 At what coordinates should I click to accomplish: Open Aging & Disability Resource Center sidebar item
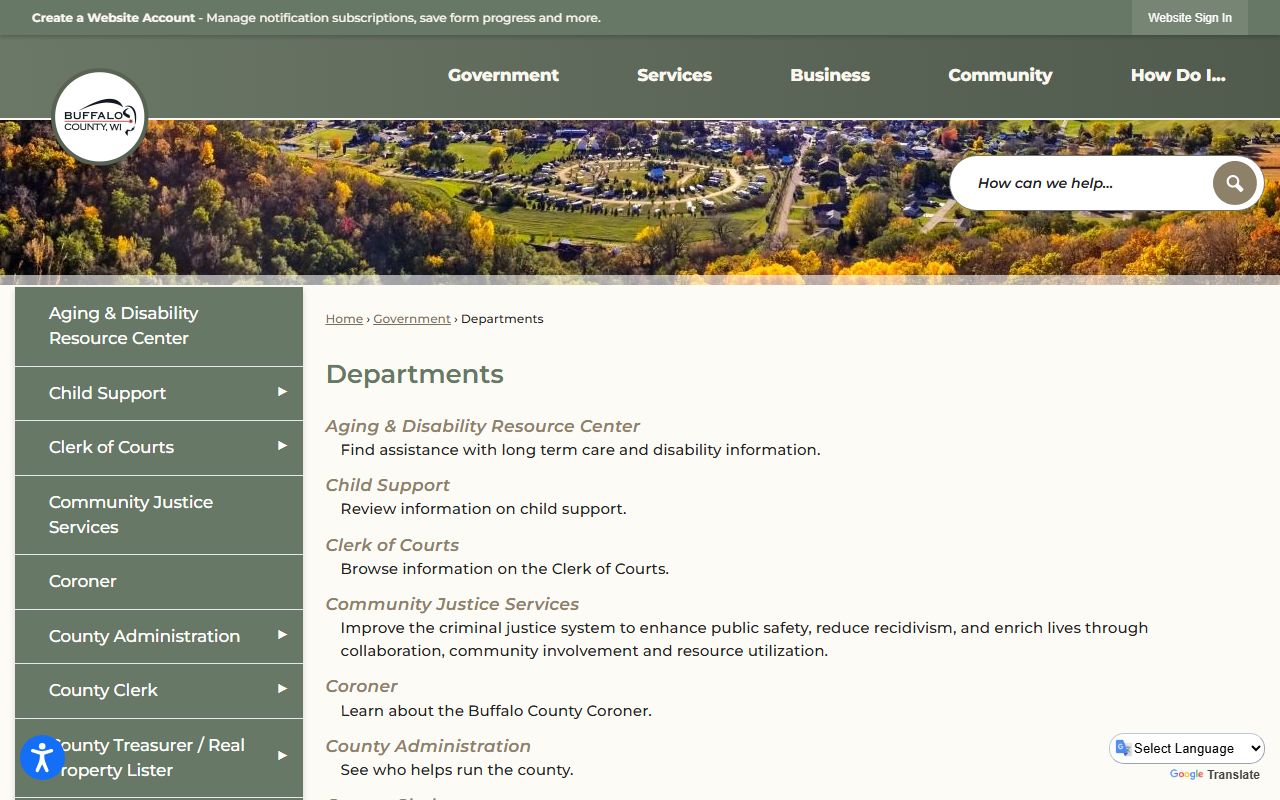[x=159, y=326]
